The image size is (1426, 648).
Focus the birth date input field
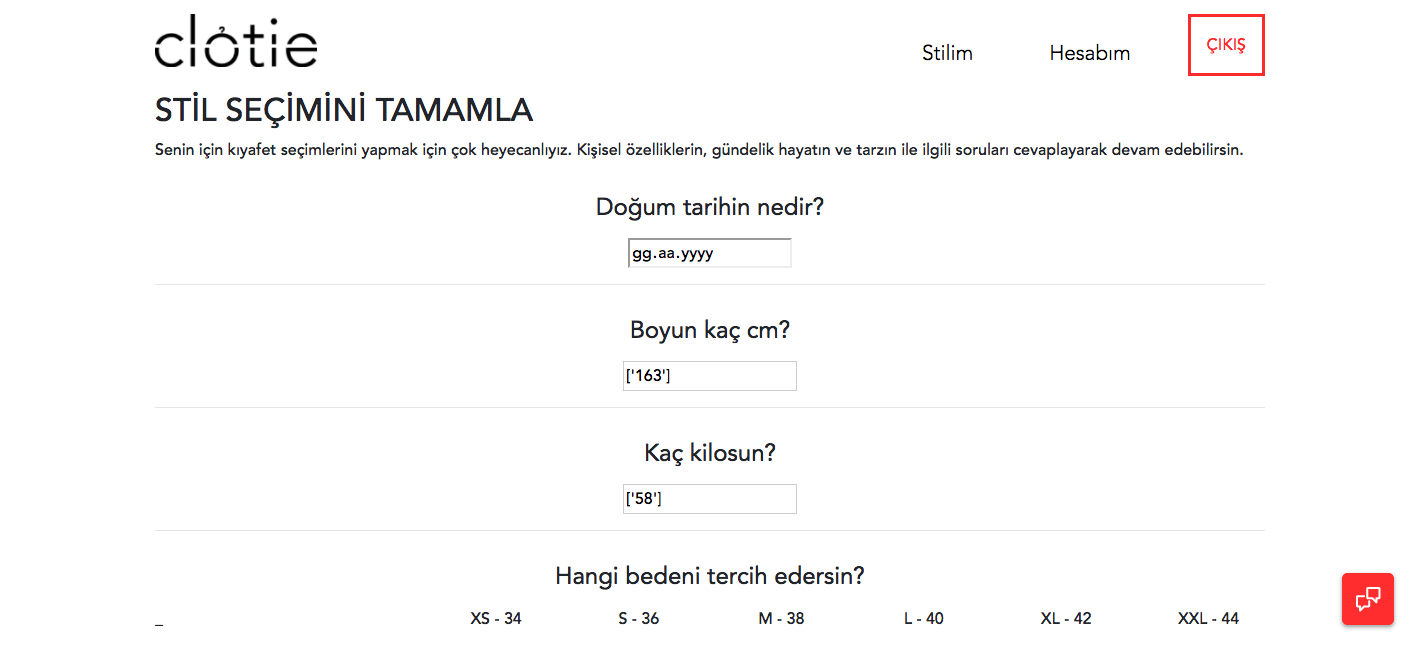click(709, 253)
